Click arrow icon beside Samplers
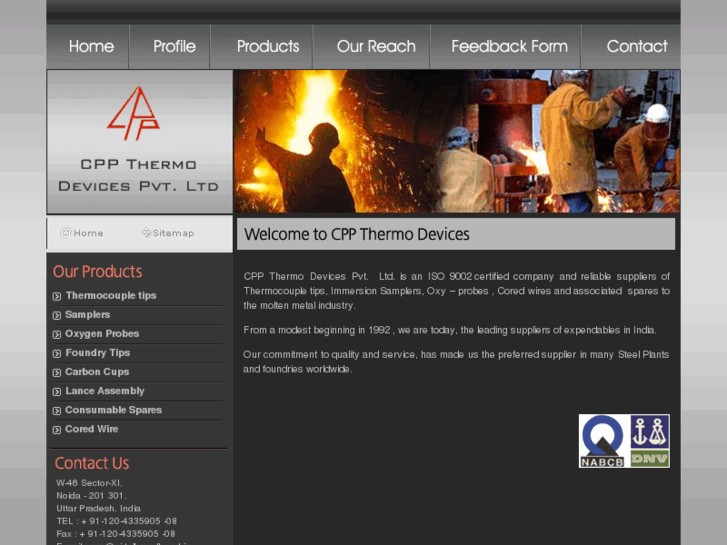 [57, 315]
